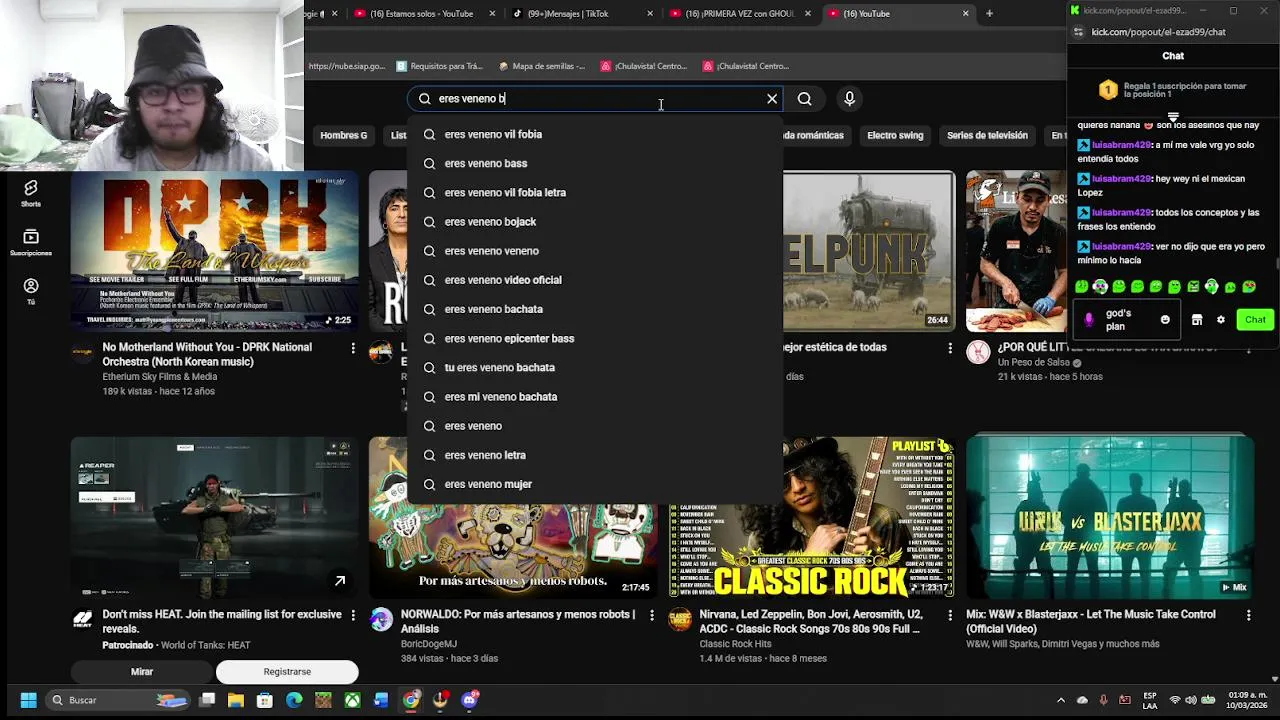Open 'Requisitos para Trá...' bookmark

coord(438,66)
